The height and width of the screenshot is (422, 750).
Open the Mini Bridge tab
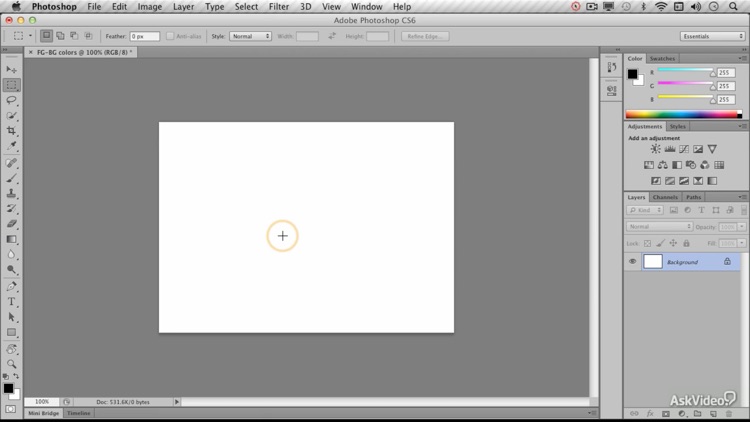[43, 413]
